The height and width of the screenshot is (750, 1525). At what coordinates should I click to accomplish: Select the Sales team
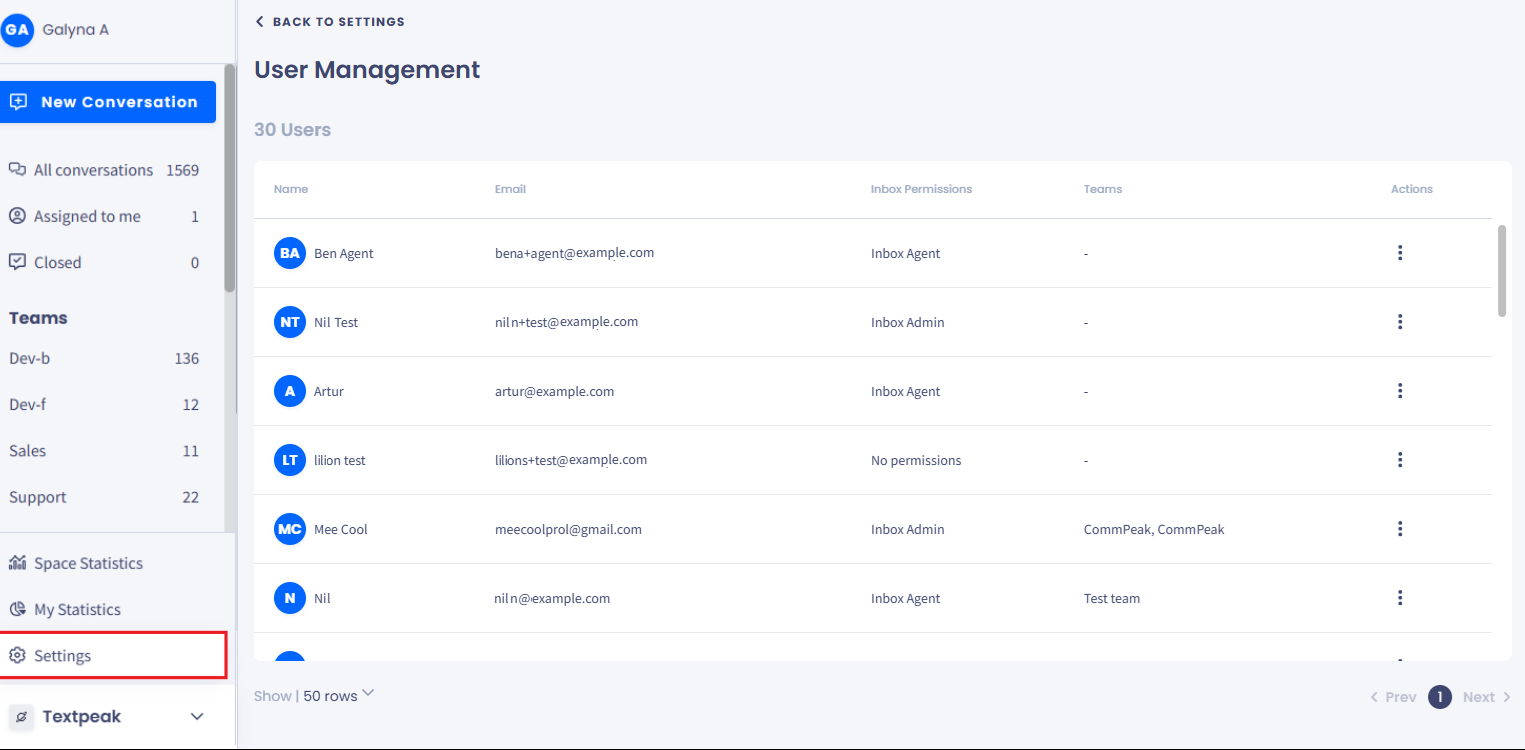tap(104, 450)
